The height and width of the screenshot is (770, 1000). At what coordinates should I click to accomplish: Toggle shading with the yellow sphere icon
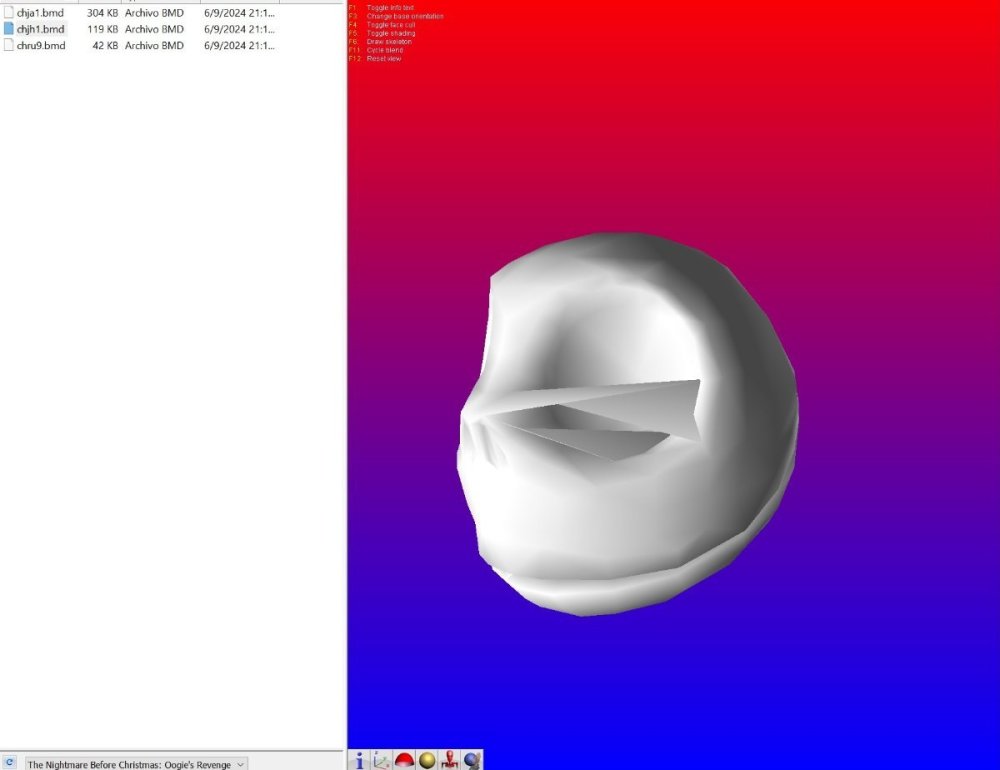(x=427, y=760)
